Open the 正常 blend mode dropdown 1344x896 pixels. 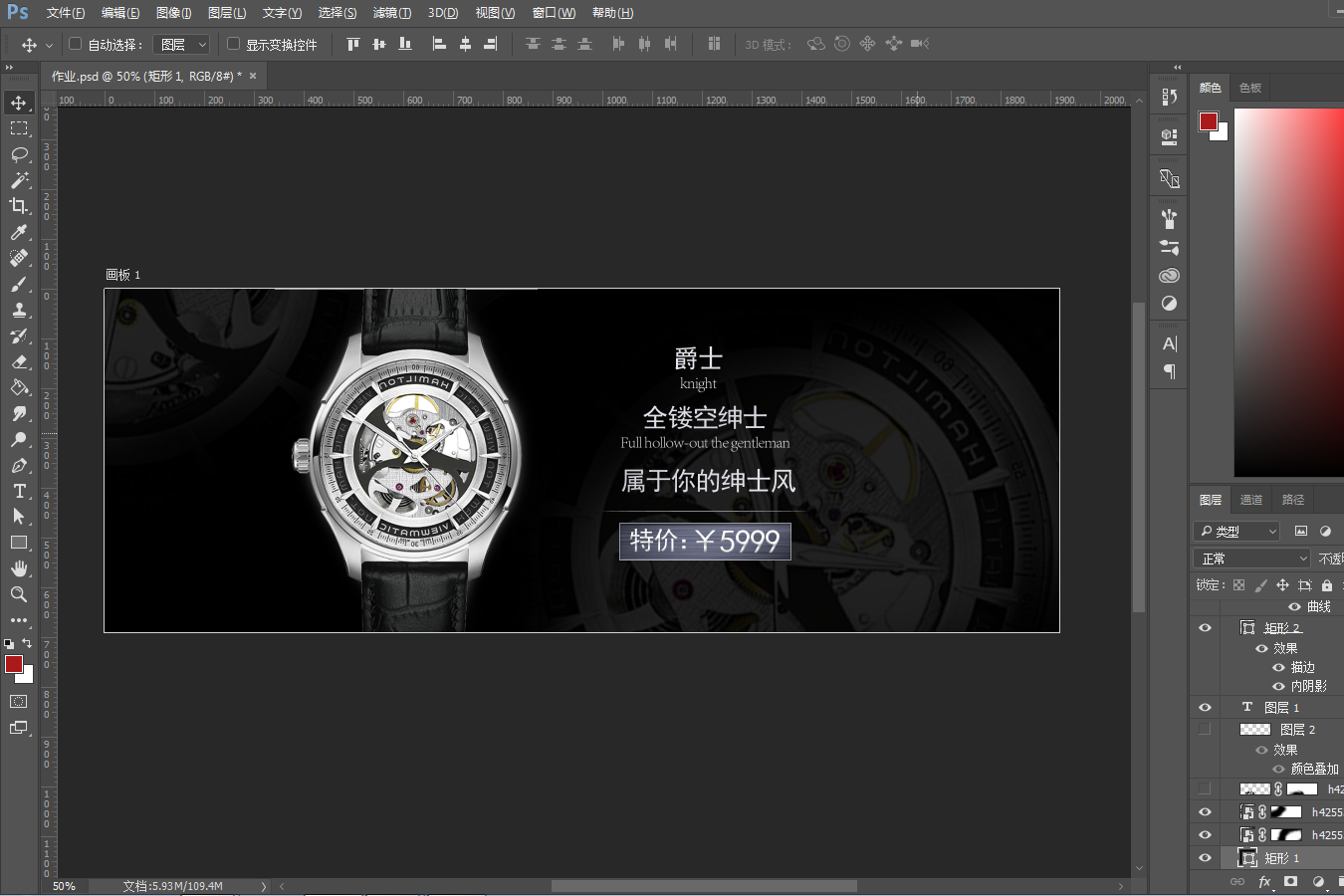pyautogui.click(x=1251, y=559)
